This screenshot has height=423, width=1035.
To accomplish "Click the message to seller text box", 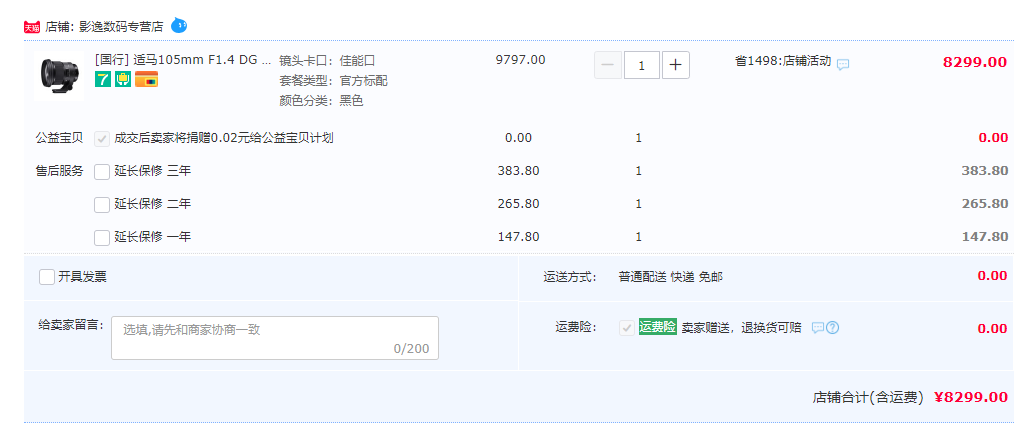I will tap(275, 338).
